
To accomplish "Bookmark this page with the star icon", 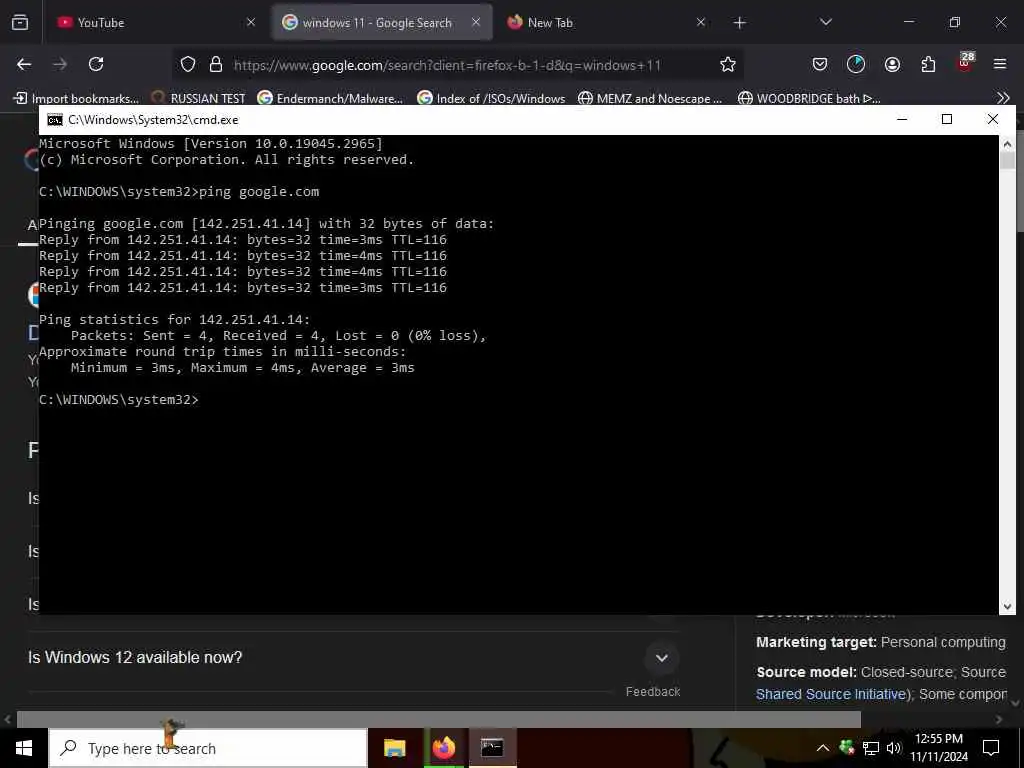I will (728, 64).
